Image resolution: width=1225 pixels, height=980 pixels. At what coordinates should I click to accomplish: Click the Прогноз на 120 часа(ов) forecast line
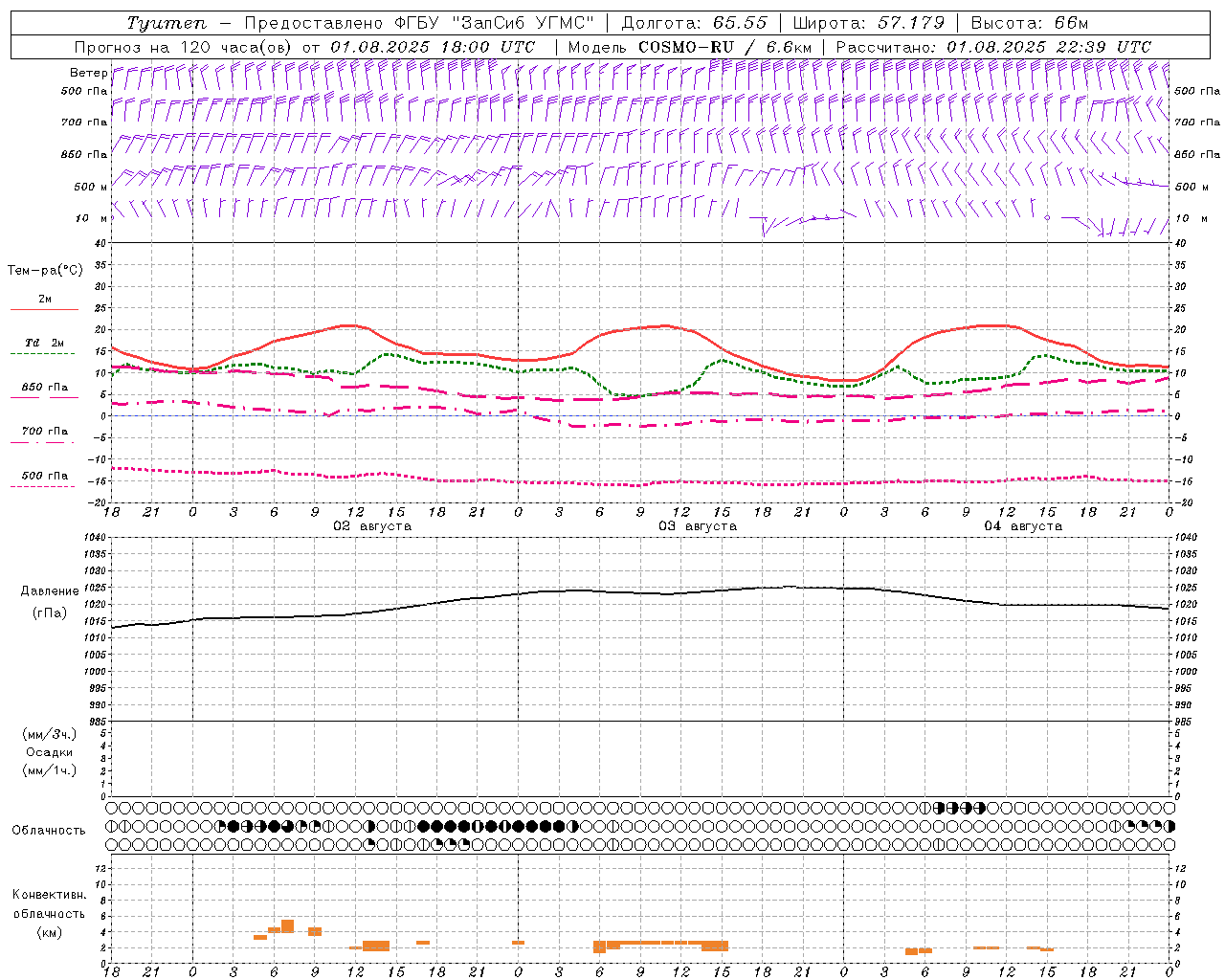(306, 47)
